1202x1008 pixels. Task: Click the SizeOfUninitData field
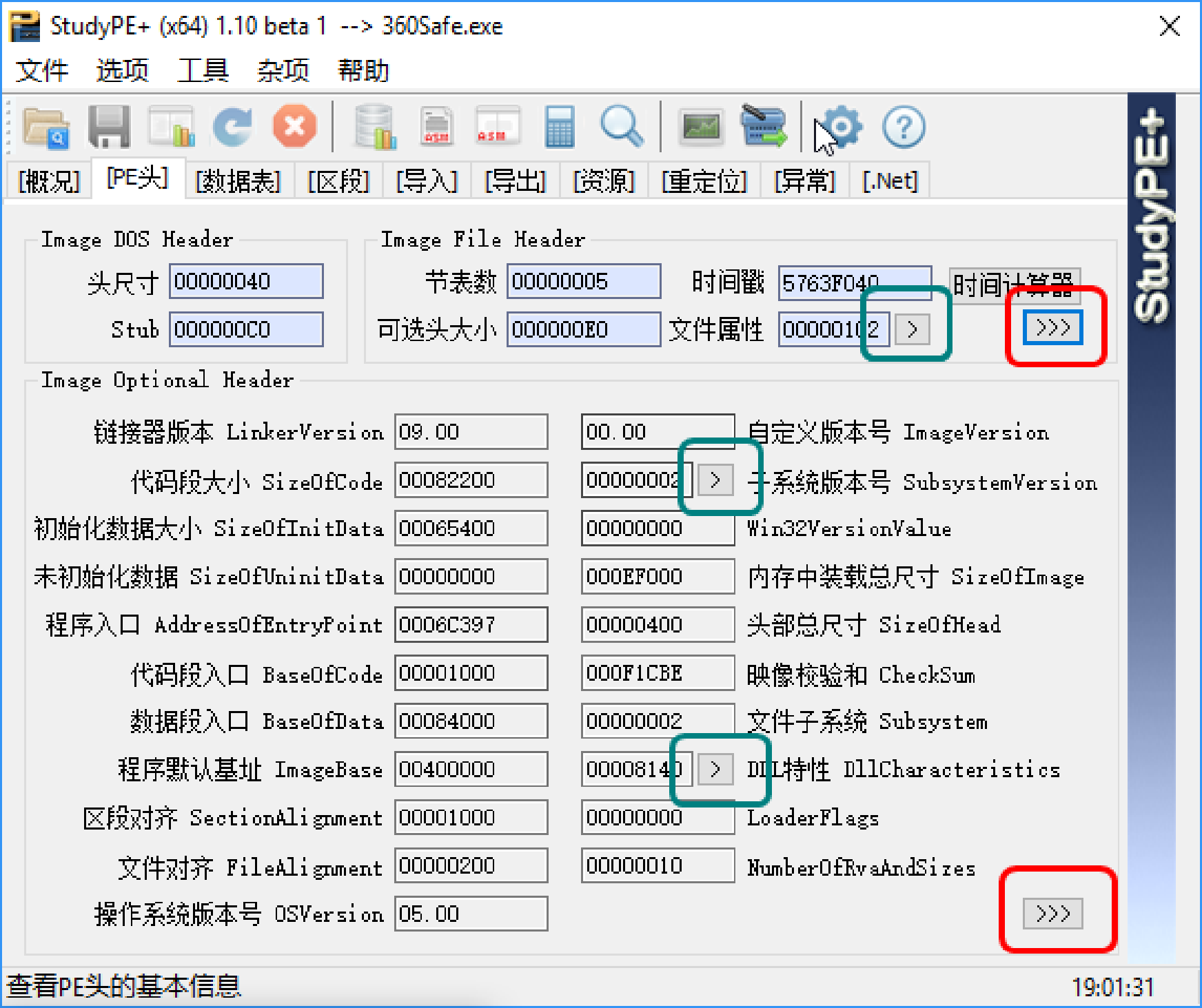point(471,576)
